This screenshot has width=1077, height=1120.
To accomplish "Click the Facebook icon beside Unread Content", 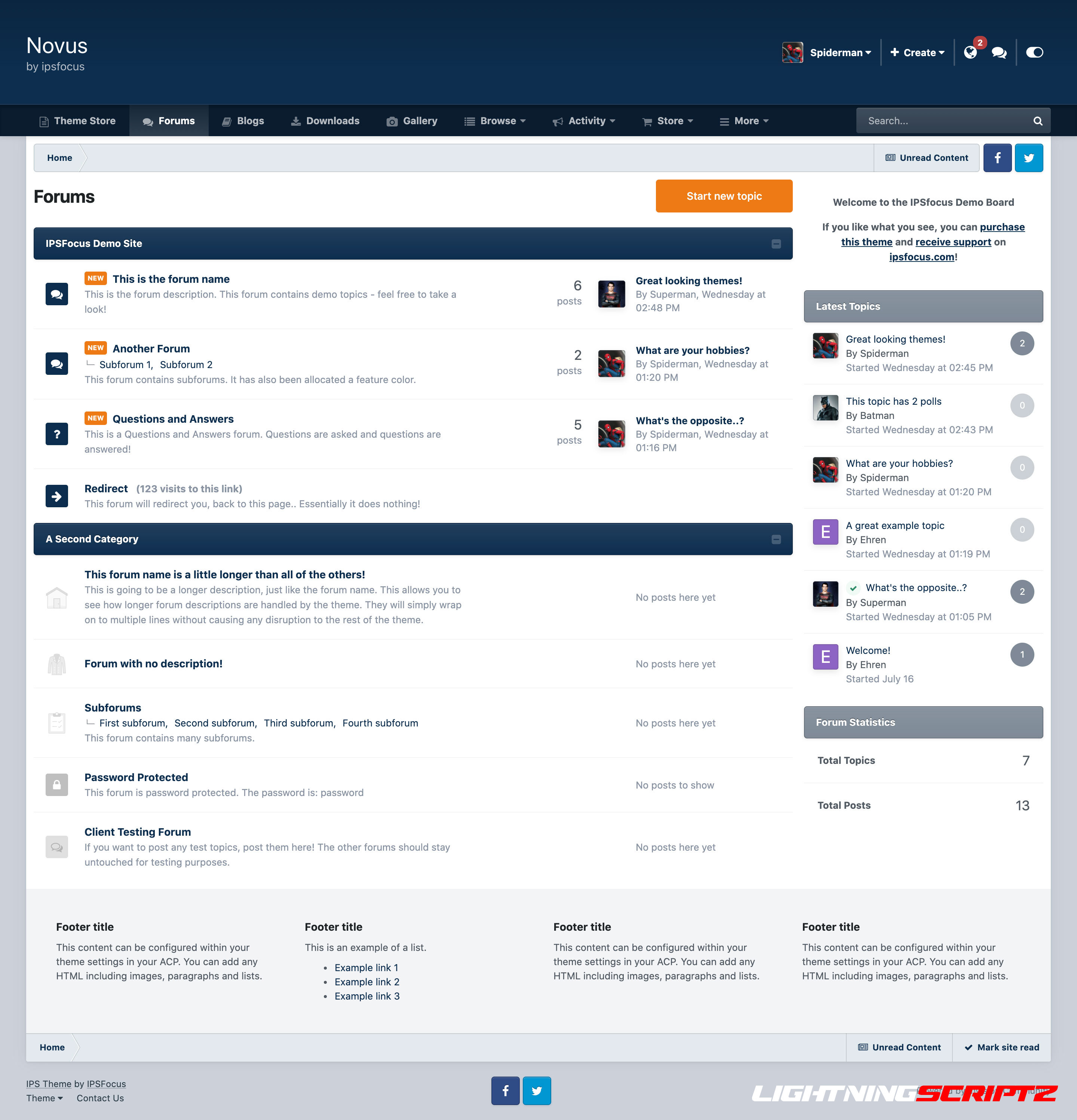I will click(997, 158).
